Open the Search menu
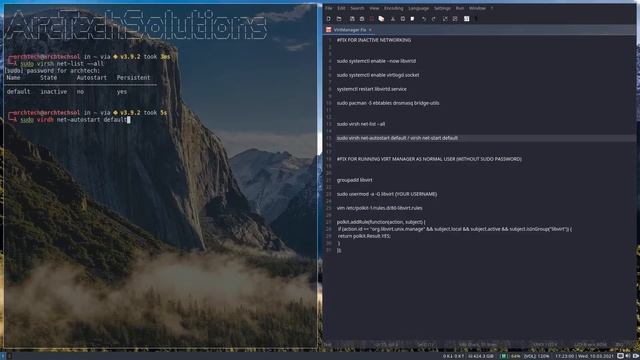 [357, 8]
